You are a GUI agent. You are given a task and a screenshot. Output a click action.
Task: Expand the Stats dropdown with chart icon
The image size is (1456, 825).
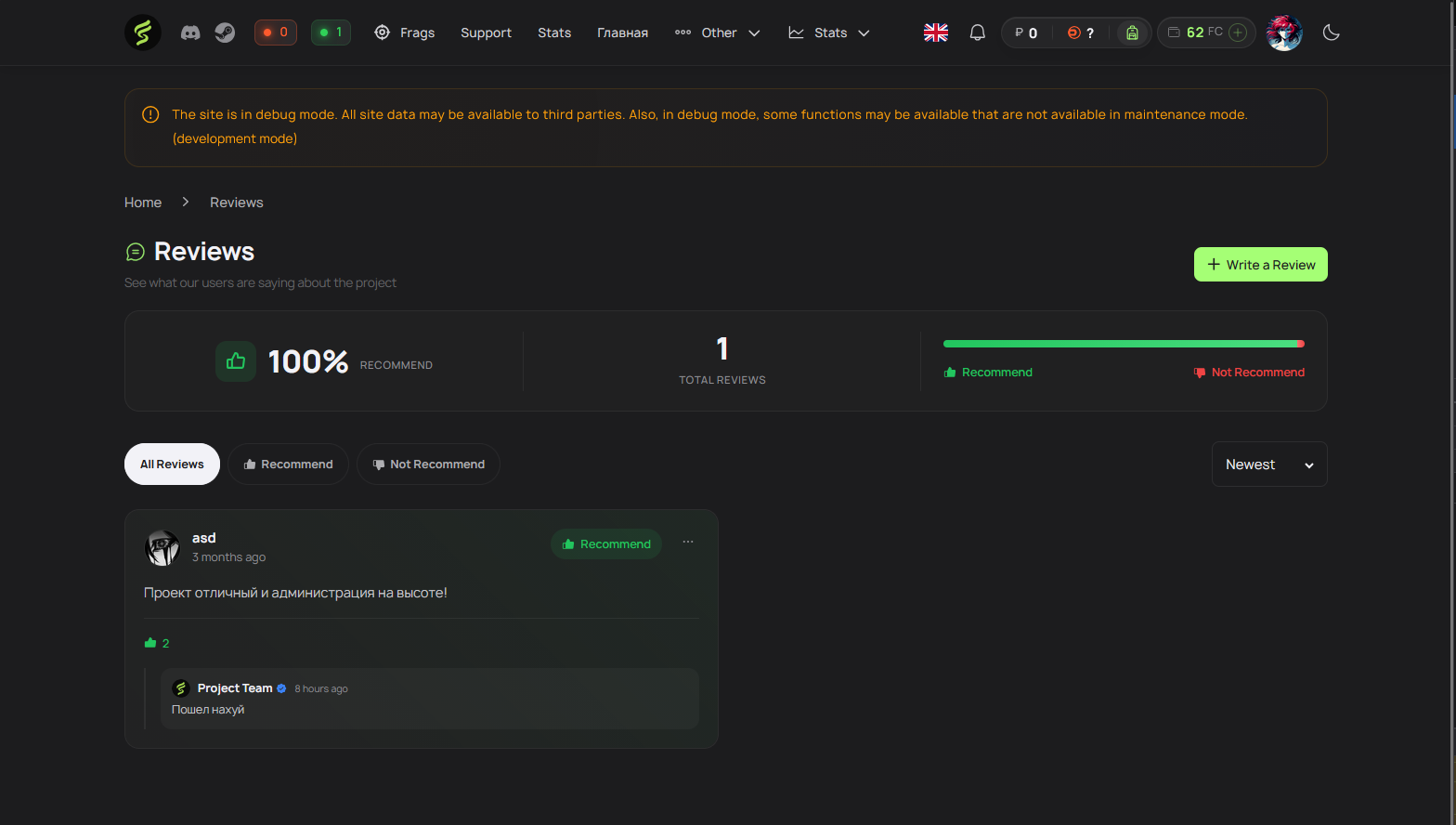coord(829,33)
